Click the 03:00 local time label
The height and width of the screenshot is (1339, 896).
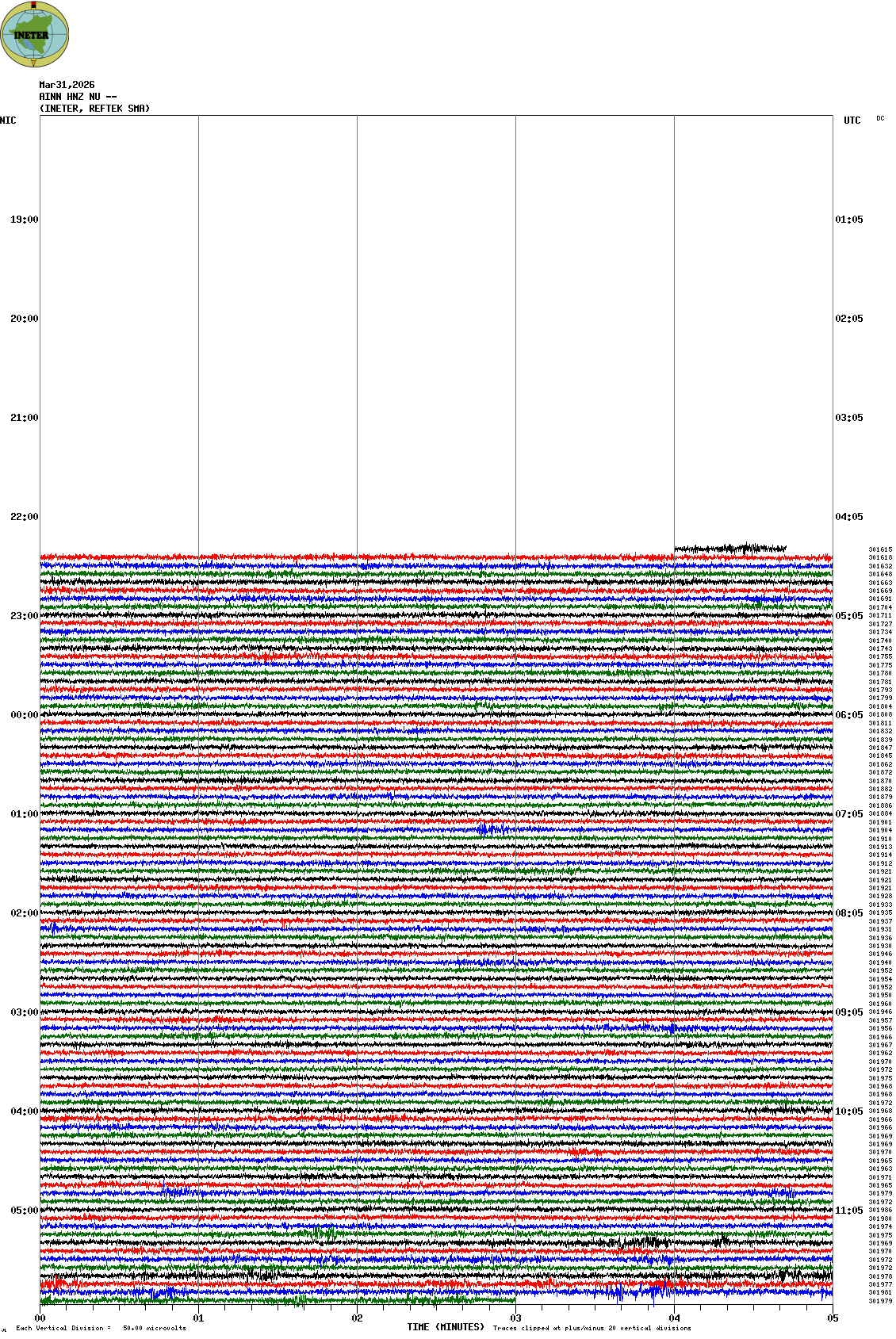pos(24,1012)
